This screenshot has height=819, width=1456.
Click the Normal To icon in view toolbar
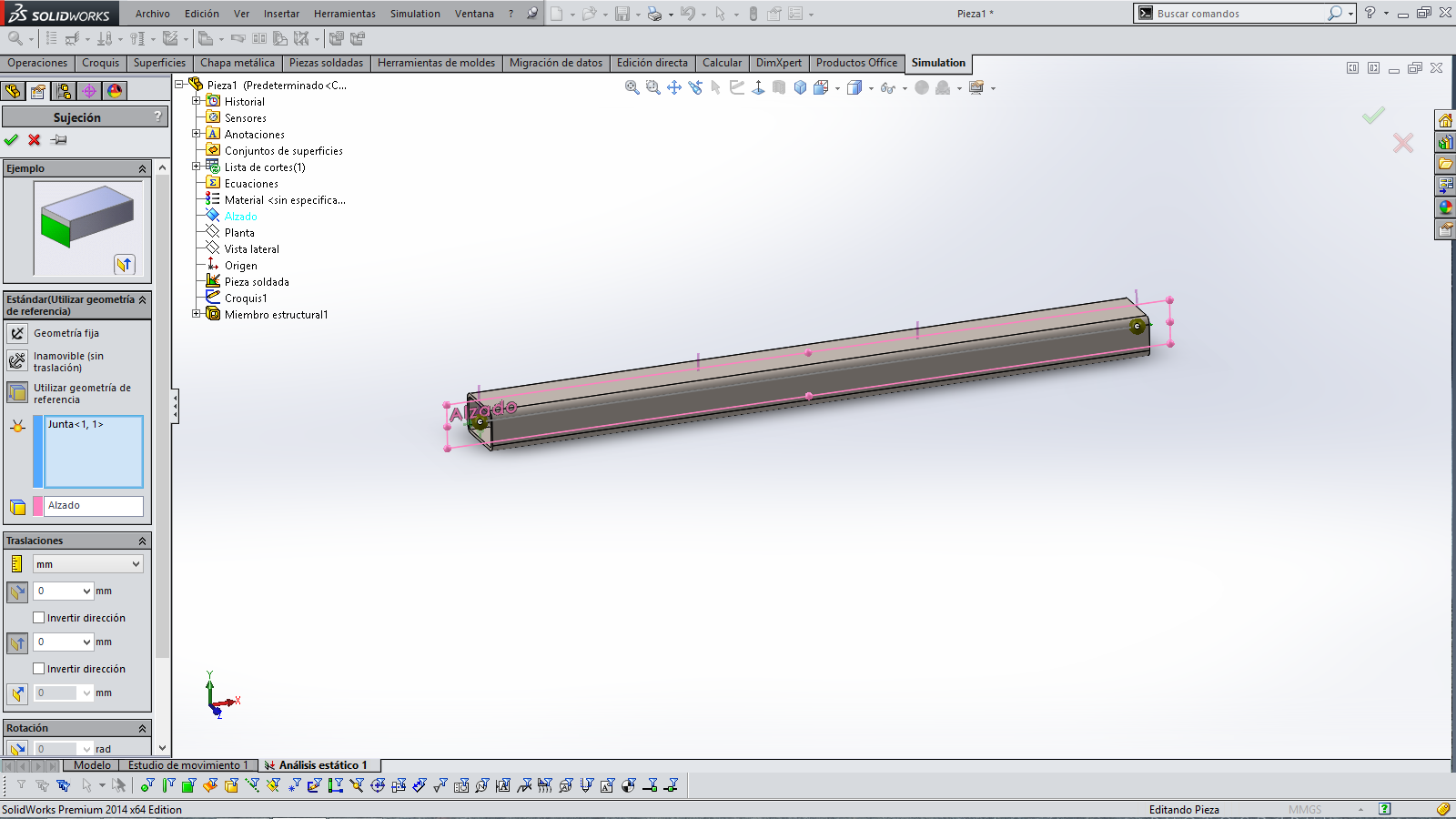758,87
